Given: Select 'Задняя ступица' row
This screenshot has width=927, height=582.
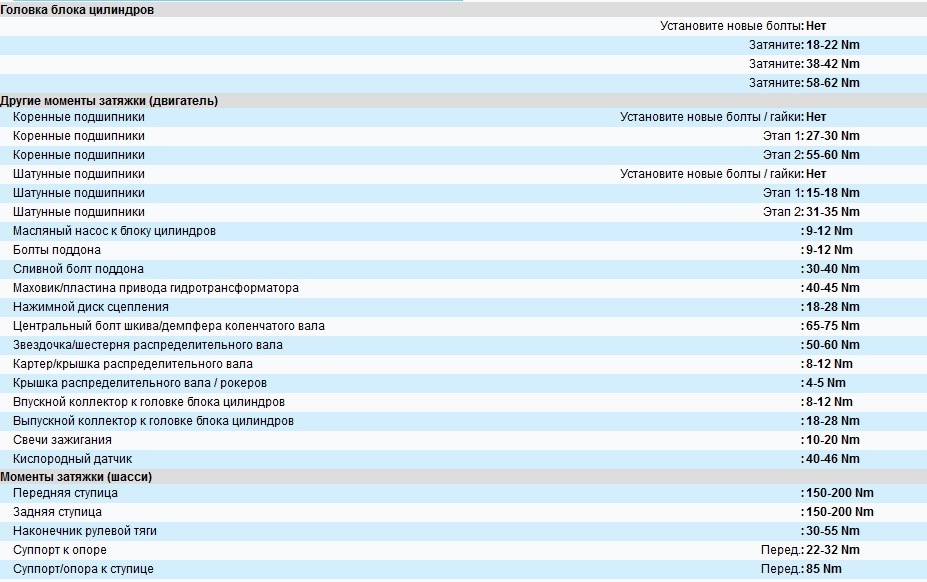Looking at the screenshot, I should click(464, 511).
